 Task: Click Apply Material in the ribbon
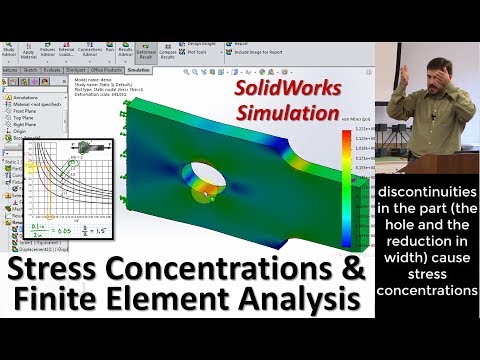(28, 52)
